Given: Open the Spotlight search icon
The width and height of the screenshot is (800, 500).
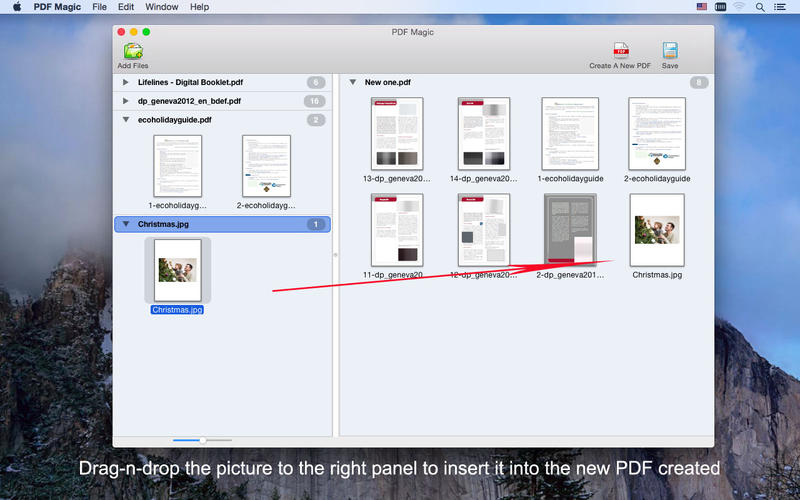Looking at the screenshot, I should tap(761, 7).
